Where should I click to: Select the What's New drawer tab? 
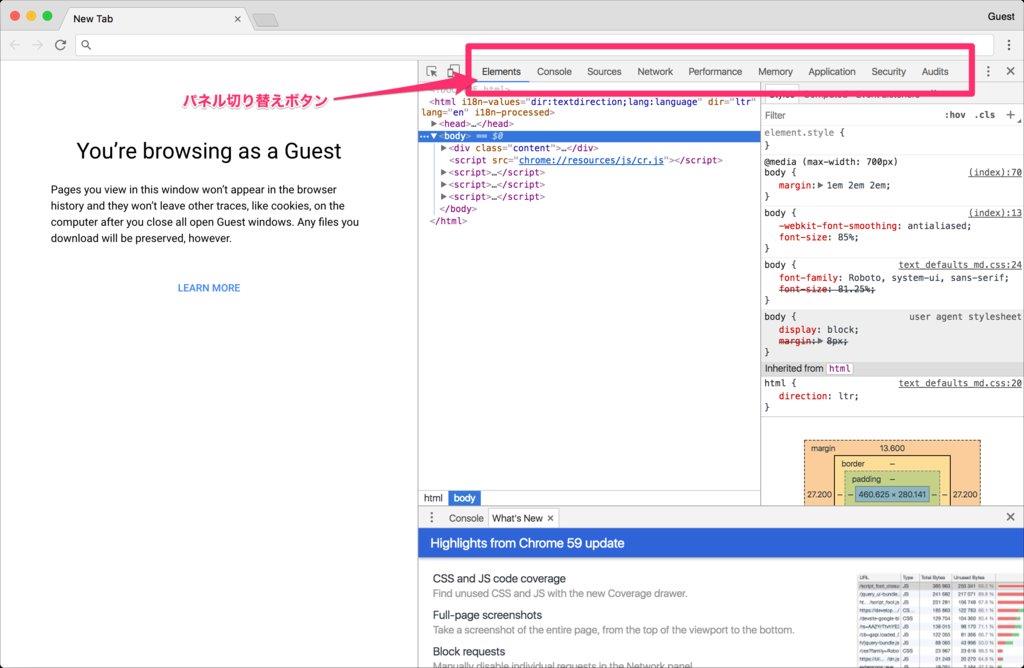click(x=517, y=518)
